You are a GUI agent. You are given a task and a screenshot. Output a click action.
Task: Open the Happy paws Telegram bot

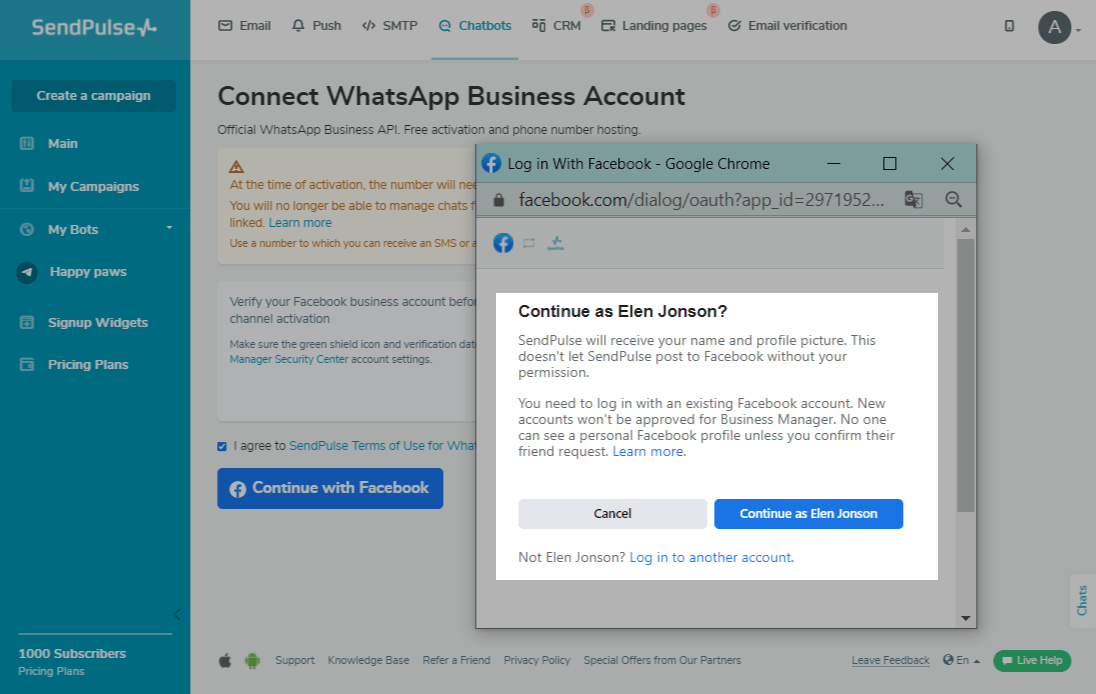coord(87,272)
